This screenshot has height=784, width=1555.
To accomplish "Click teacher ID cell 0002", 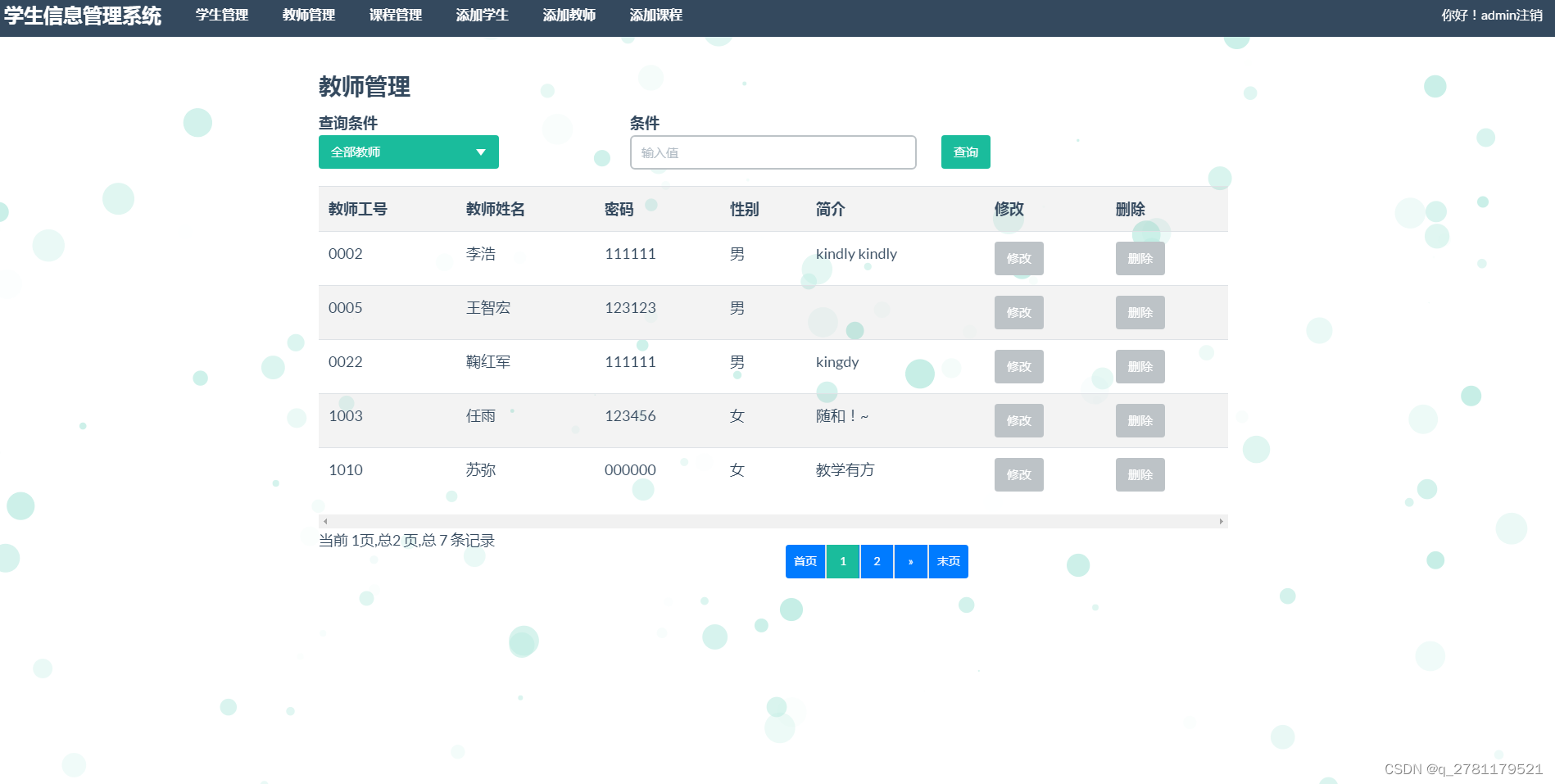I will pos(346,254).
